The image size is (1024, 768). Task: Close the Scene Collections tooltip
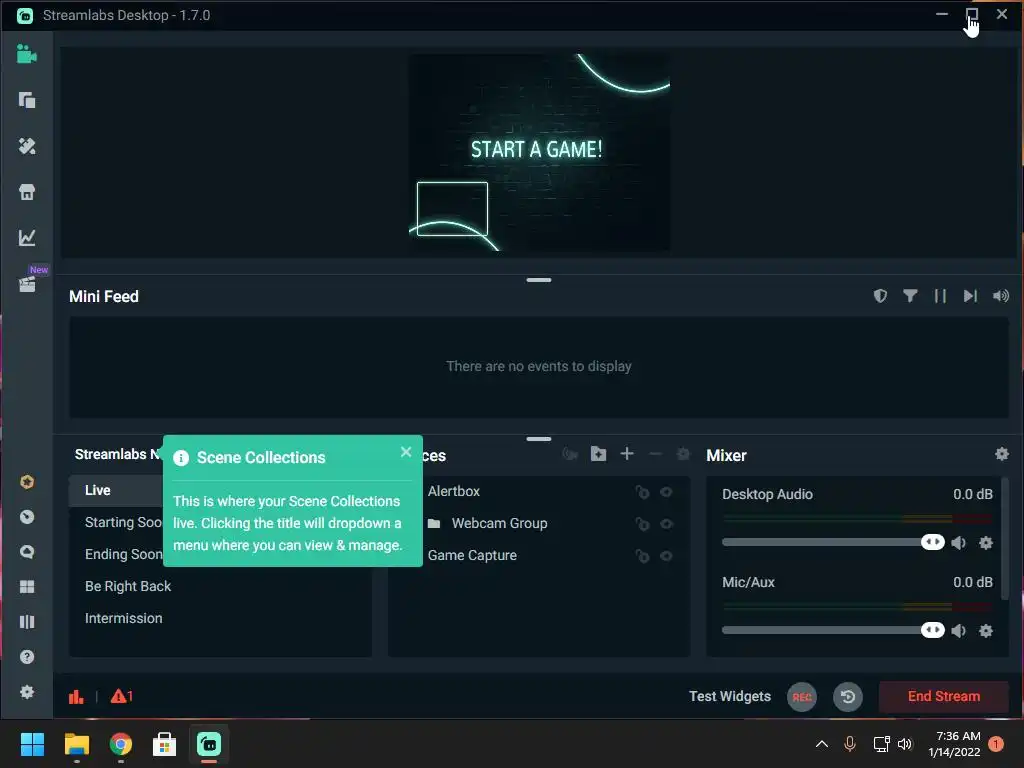point(406,452)
